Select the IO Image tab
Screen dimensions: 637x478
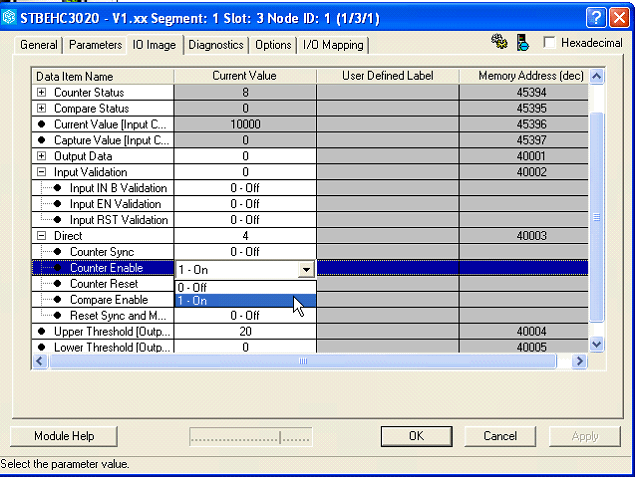(154, 45)
